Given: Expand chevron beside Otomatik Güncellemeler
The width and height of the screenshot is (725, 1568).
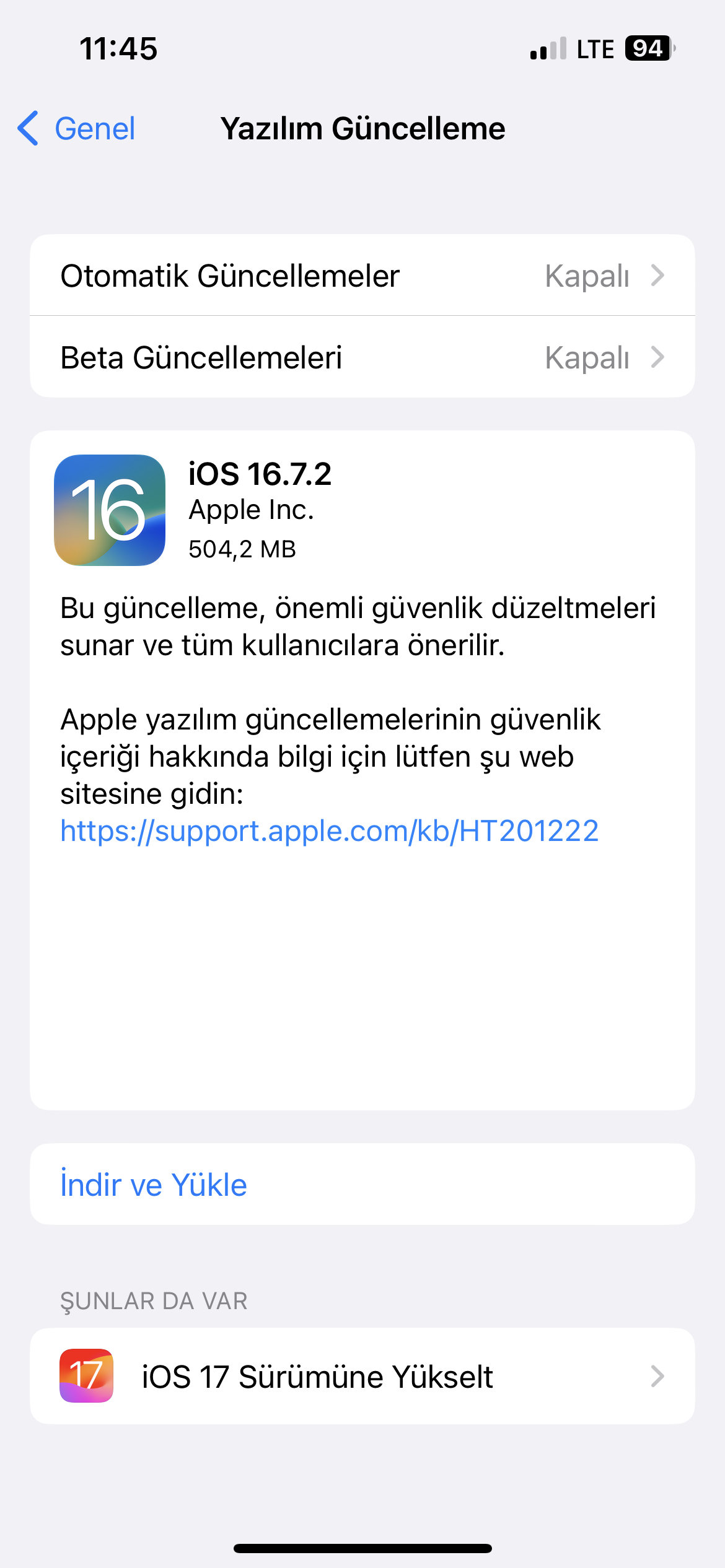Looking at the screenshot, I should click(x=657, y=275).
